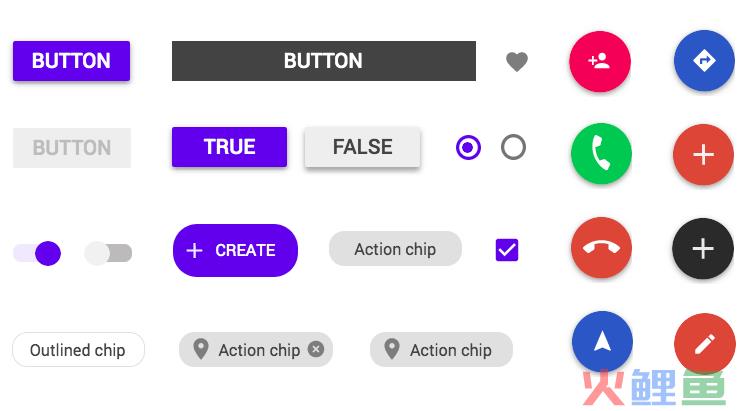Turn on the gray disabled switch
Image resolution: width=750 pixels, height=411 pixels.
click(108, 253)
